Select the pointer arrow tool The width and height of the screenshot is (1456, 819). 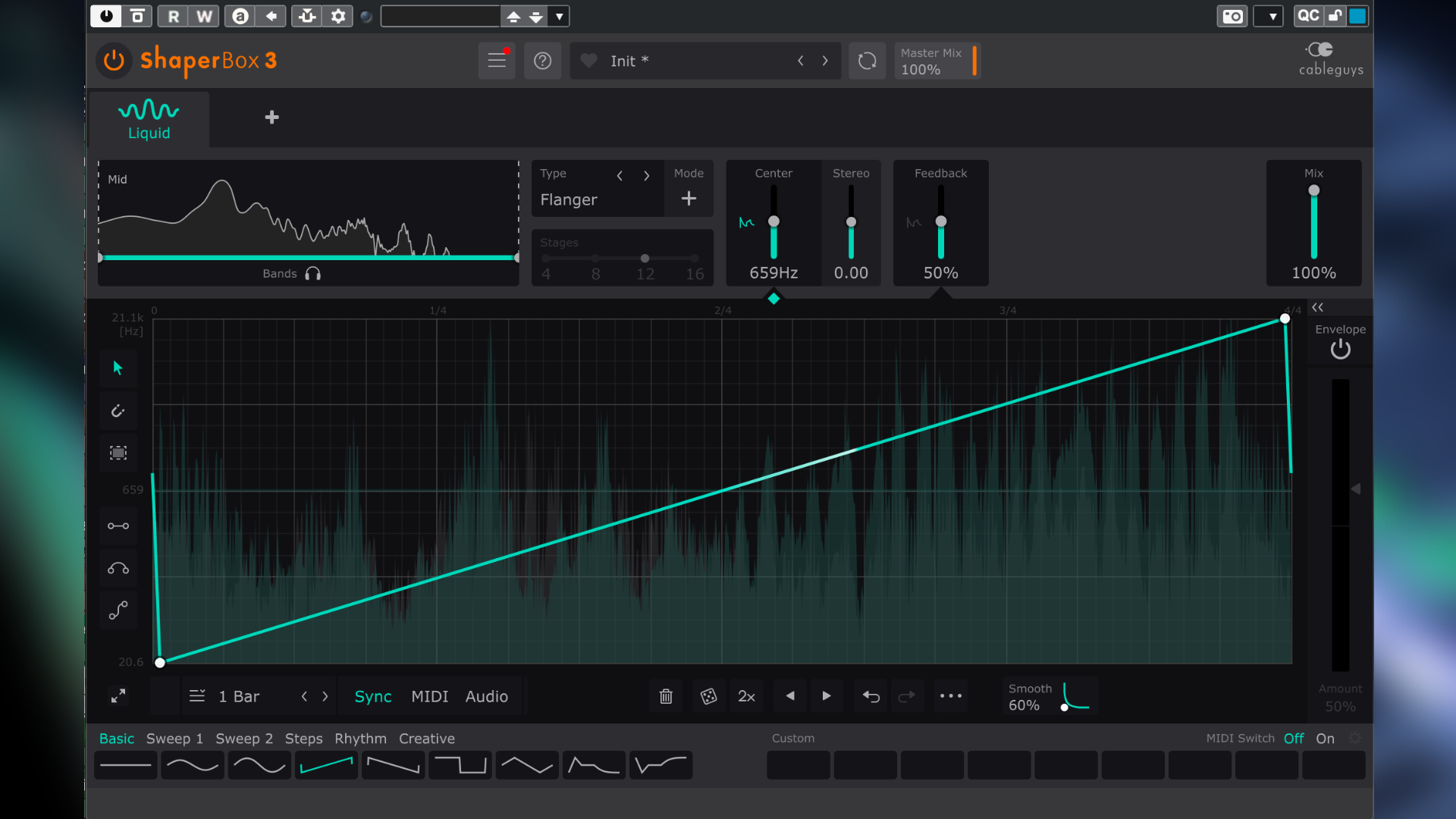[x=118, y=368]
